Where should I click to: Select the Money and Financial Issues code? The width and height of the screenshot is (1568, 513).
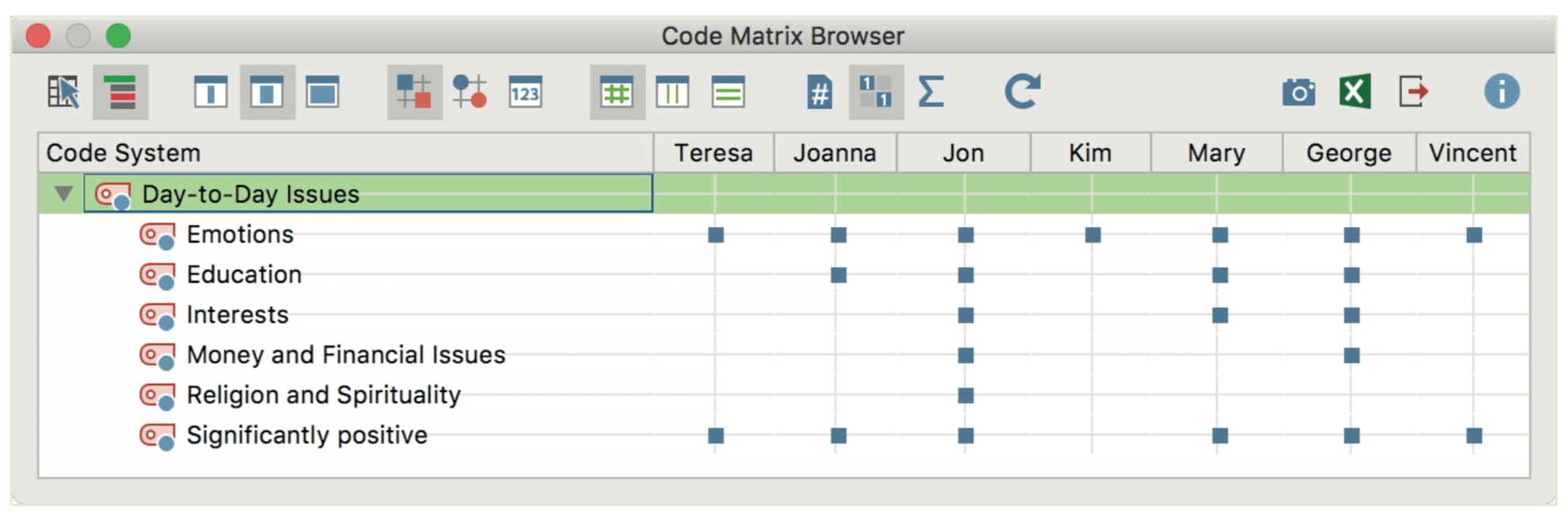coord(346,355)
